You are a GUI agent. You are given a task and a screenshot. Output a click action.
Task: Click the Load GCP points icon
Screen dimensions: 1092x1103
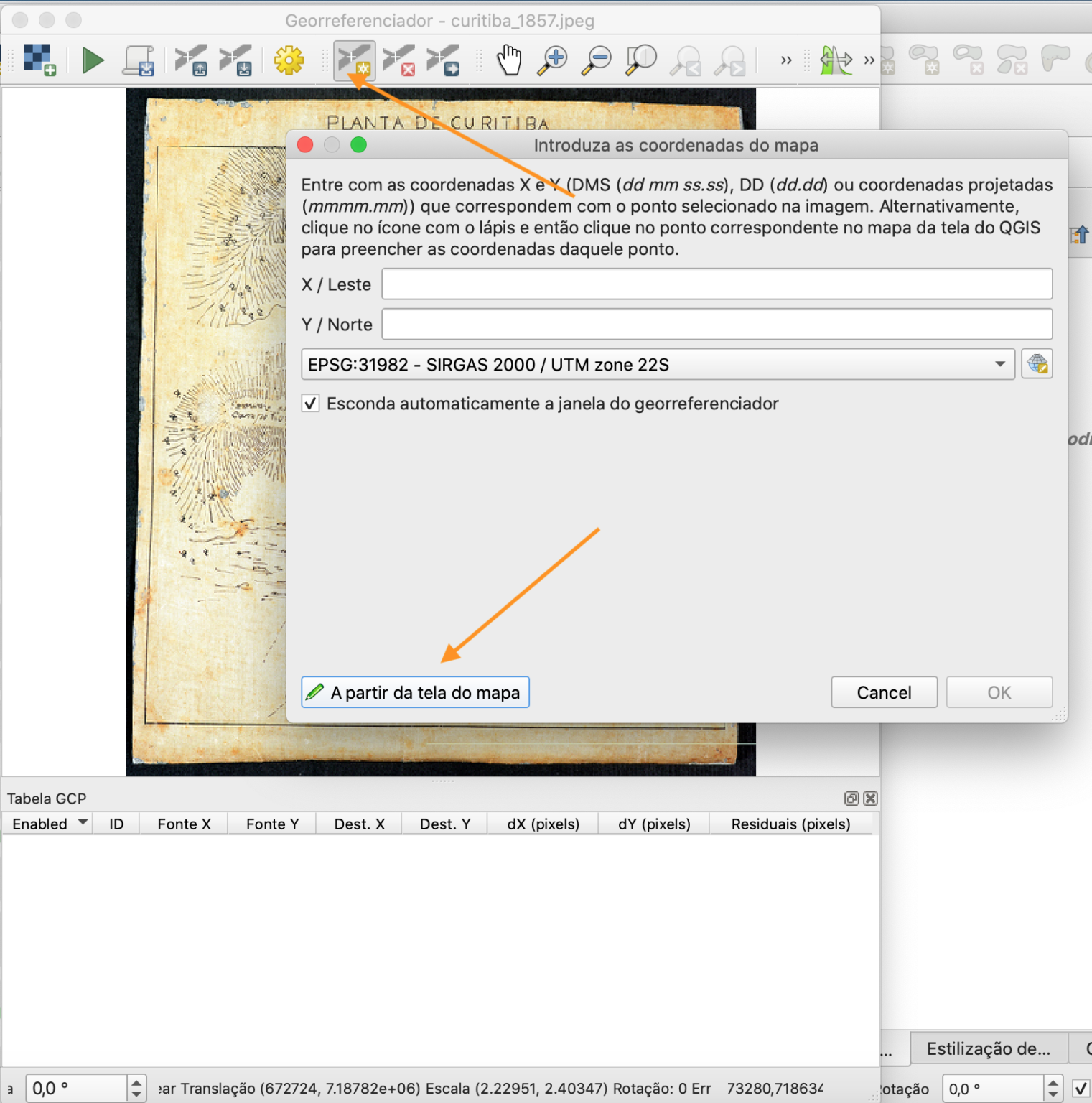192,60
